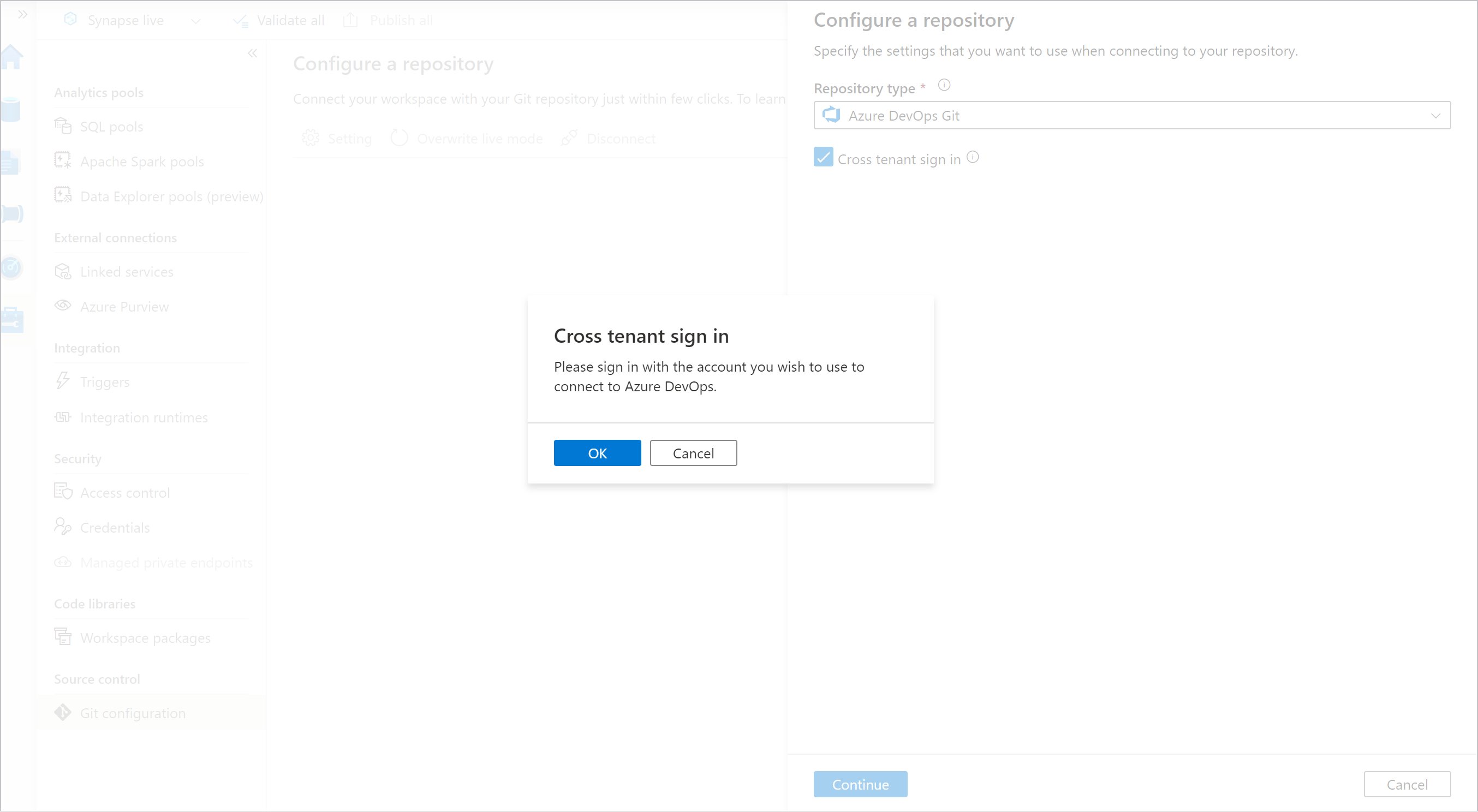Select SQL pools from Analytics pools
The height and width of the screenshot is (812, 1478).
click(111, 126)
